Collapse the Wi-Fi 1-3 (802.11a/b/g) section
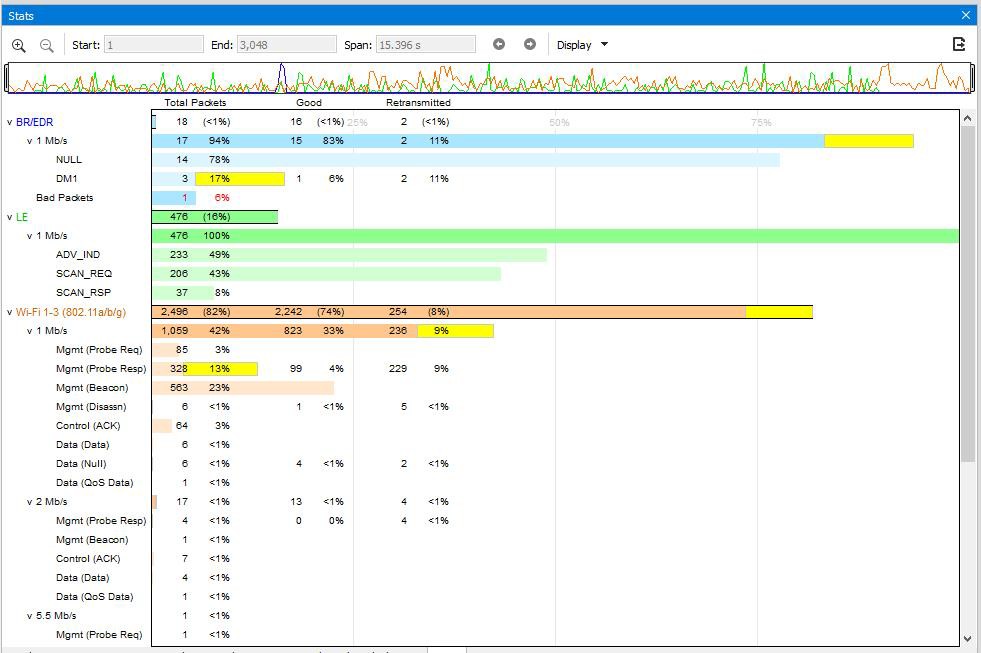Image resolution: width=981 pixels, height=653 pixels. [x=9, y=312]
